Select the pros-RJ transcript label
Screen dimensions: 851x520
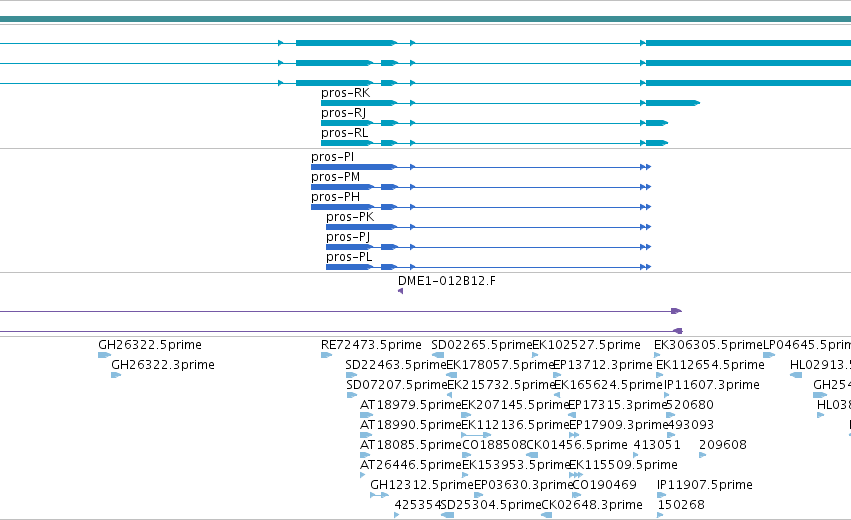click(x=344, y=113)
